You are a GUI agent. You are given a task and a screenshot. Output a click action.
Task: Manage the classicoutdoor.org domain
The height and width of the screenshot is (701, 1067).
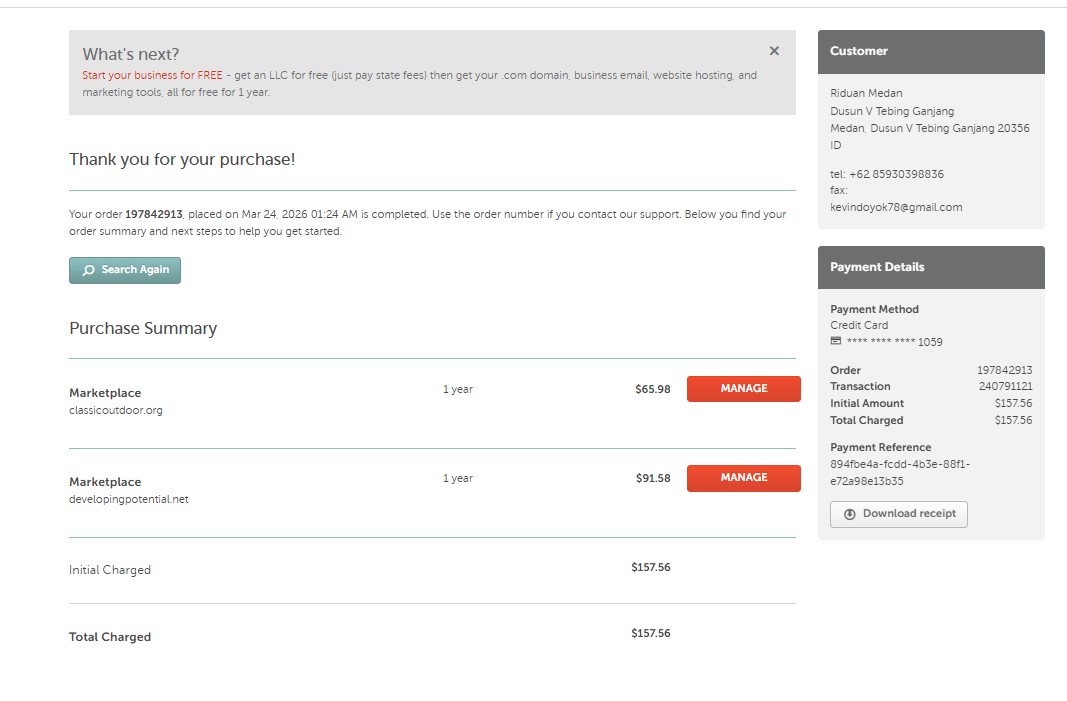[743, 389]
